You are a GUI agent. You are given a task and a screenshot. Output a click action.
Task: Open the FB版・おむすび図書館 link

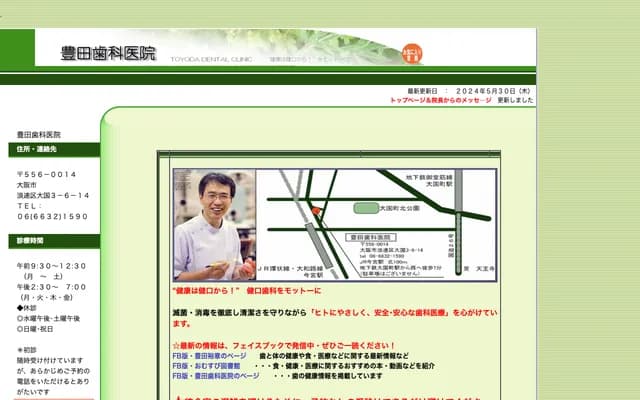coord(206,366)
